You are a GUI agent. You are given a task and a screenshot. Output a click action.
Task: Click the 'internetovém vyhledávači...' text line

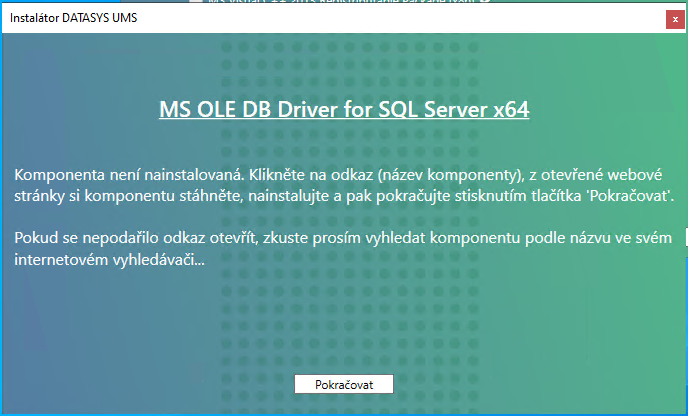110,260
